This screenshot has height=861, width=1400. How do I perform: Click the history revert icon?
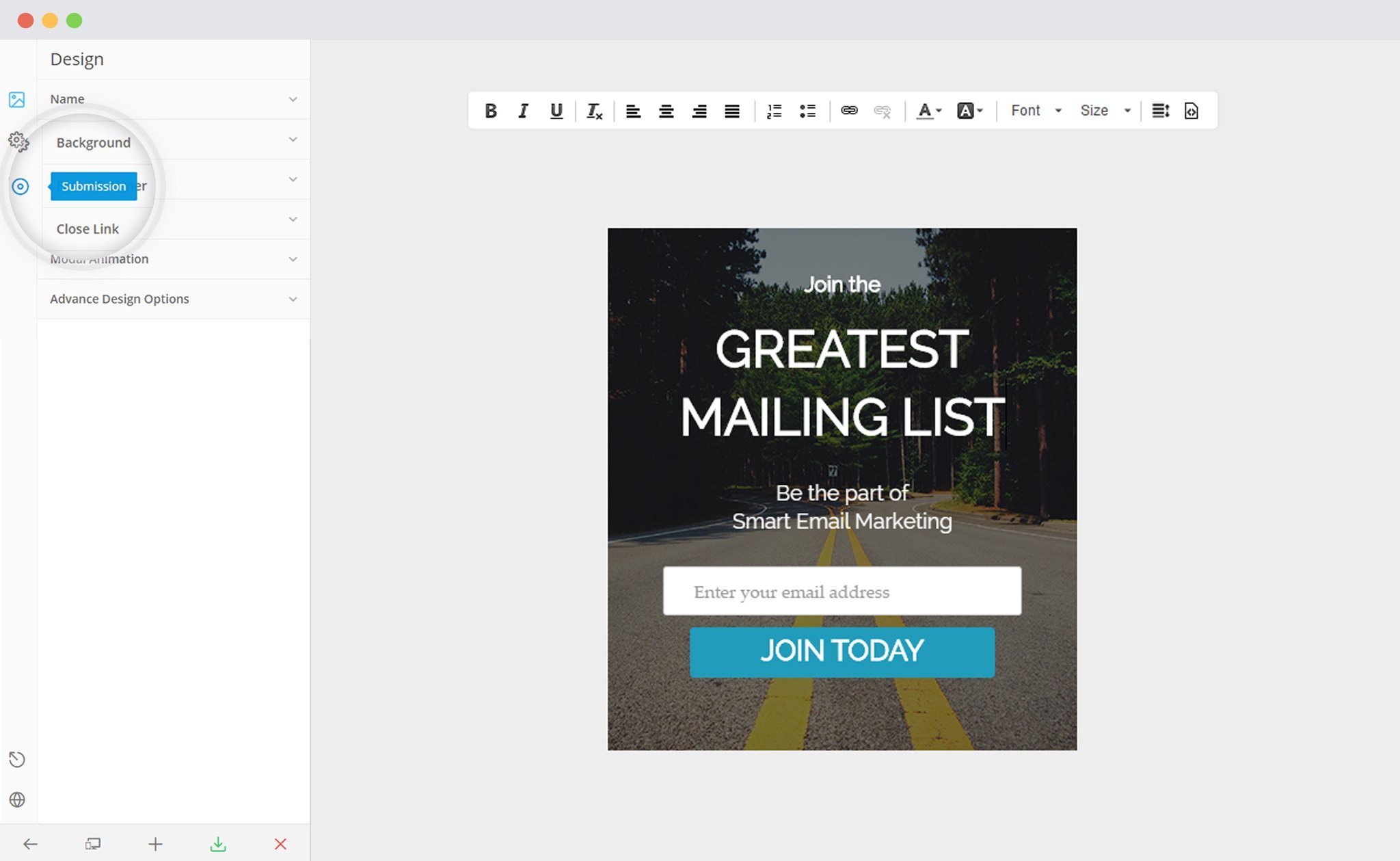[17, 759]
